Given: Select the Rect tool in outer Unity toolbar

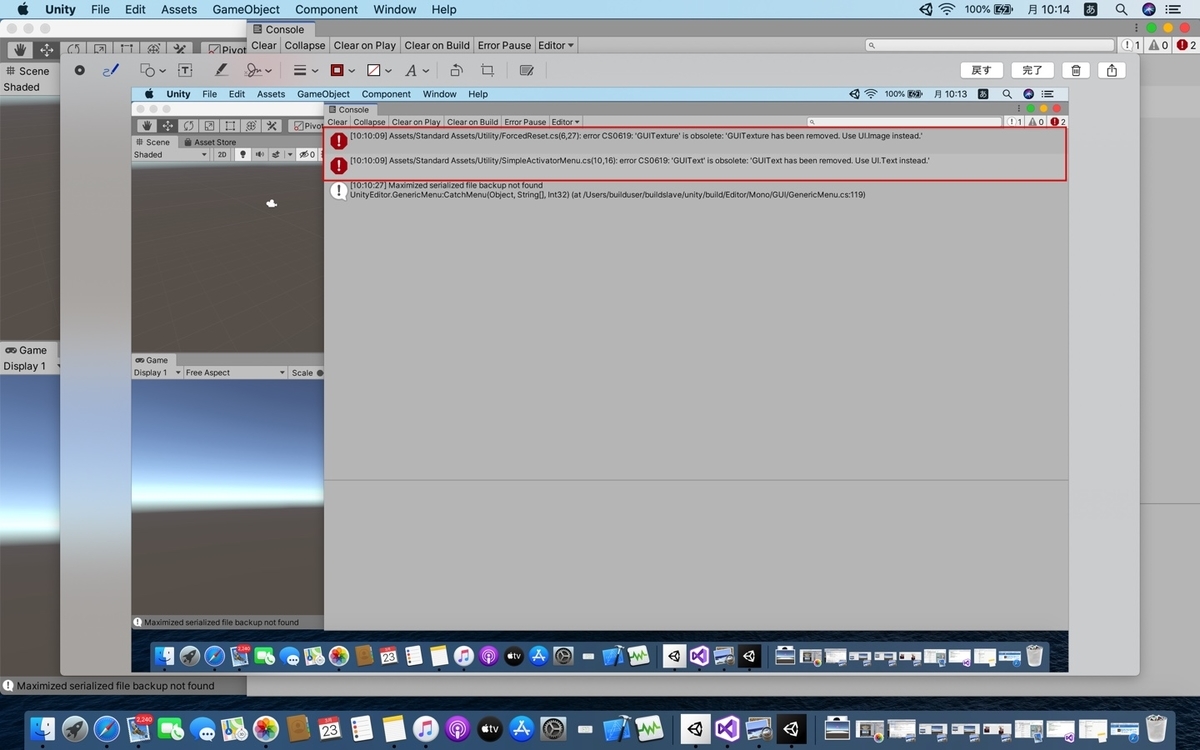Looking at the screenshot, I should (x=126, y=49).
